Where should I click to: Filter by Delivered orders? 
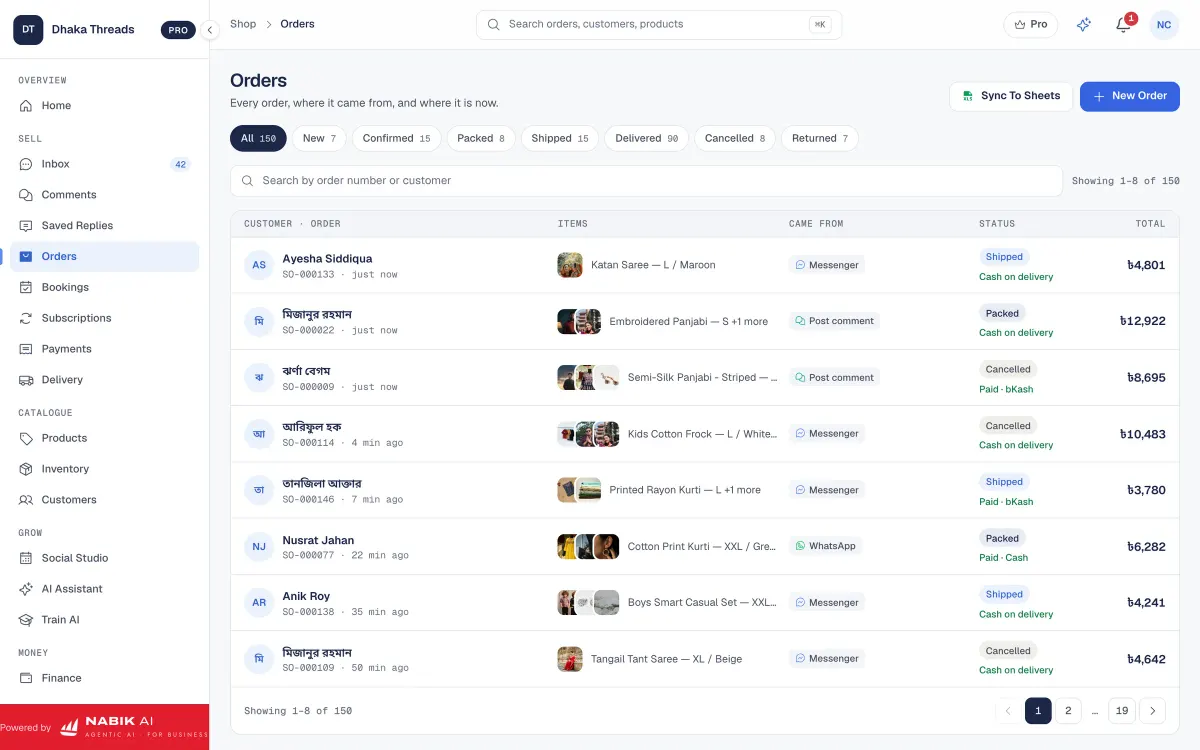(646, 138)
